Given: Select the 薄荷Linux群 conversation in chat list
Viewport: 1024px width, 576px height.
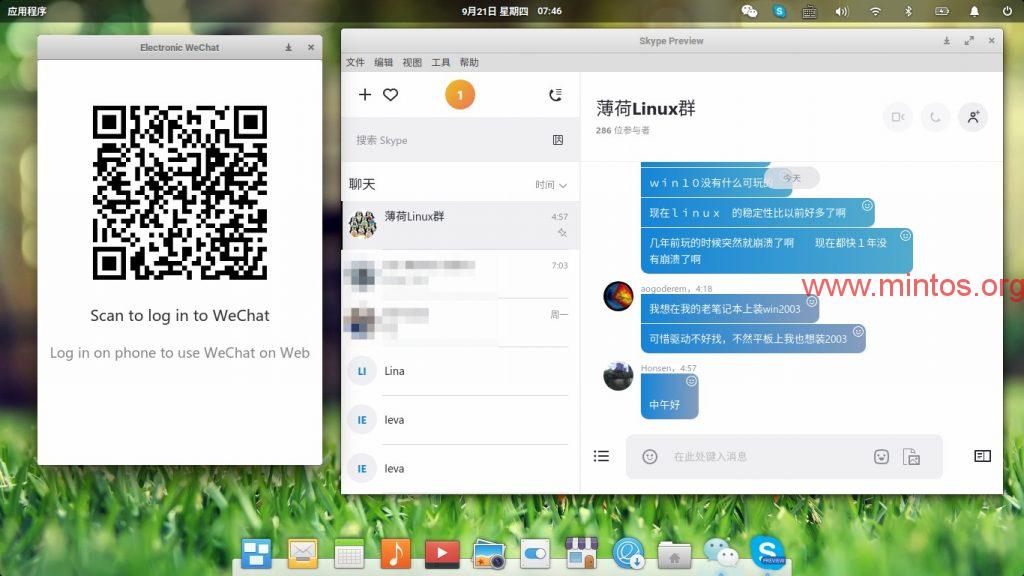Looking at the screenshot, I should click(x=460, y=225).
